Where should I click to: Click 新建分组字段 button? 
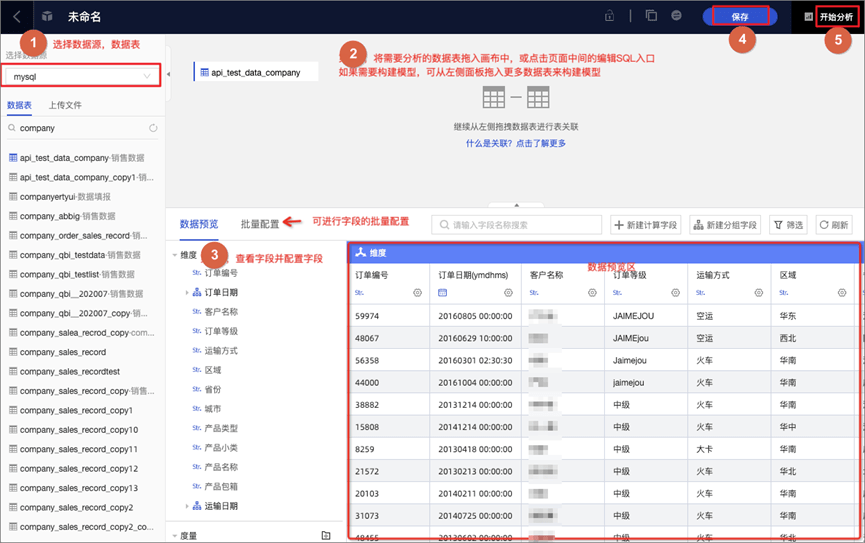(x=725, y=225)
